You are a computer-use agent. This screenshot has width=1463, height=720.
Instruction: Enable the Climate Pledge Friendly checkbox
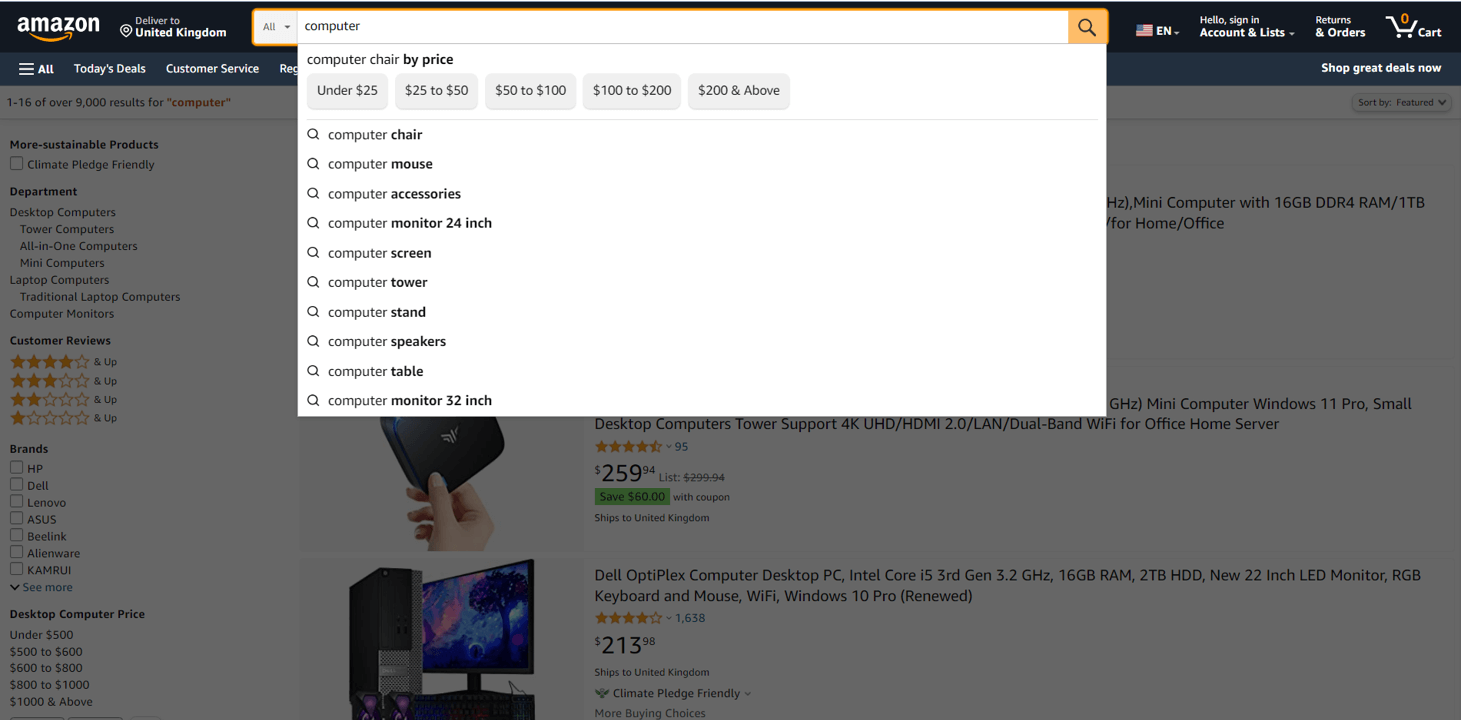[x=17, y=164]
